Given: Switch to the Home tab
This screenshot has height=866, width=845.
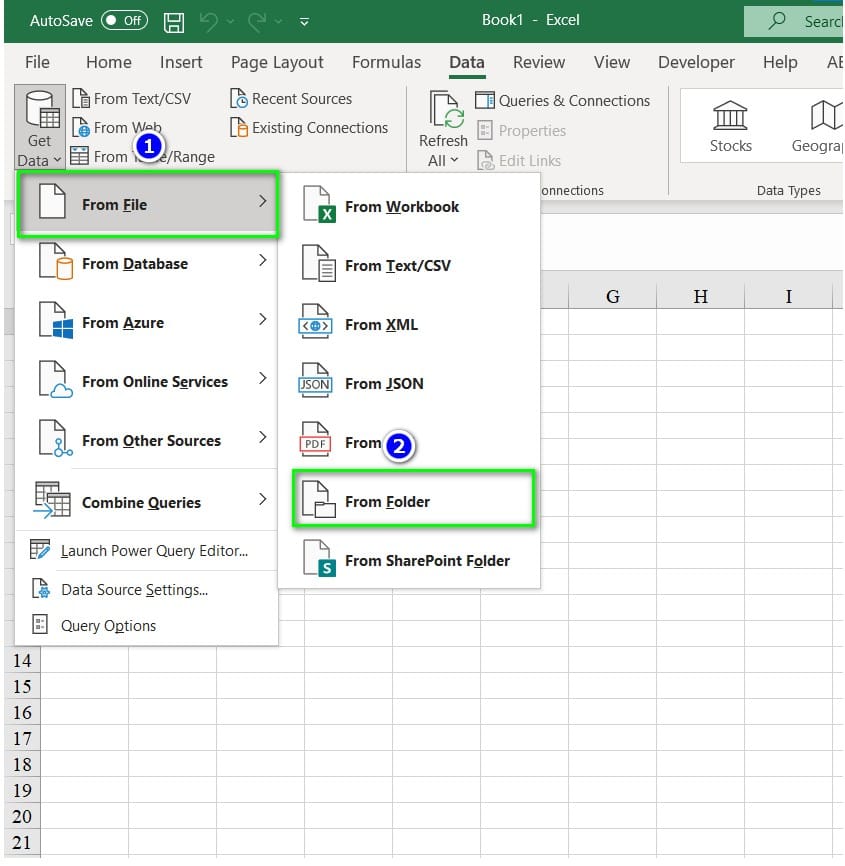Looking at the screenshot, I should 109,62.
